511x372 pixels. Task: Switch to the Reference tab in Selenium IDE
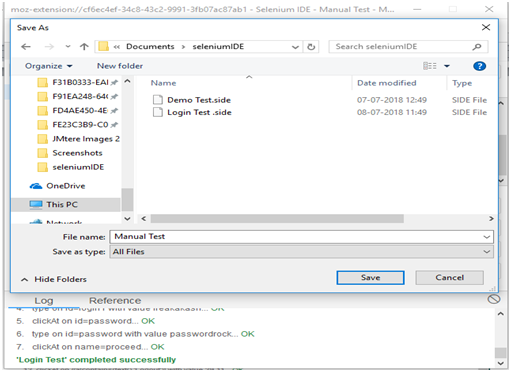(115, 301)
